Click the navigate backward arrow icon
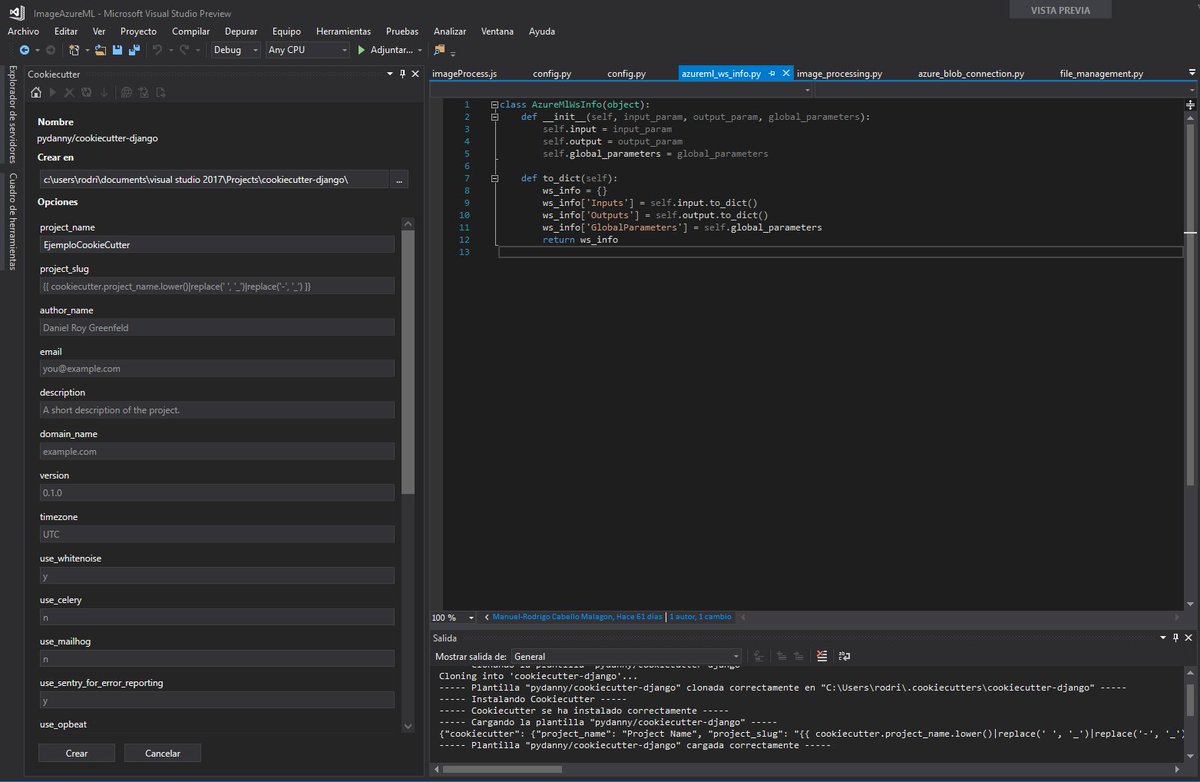 coord(23,50)
